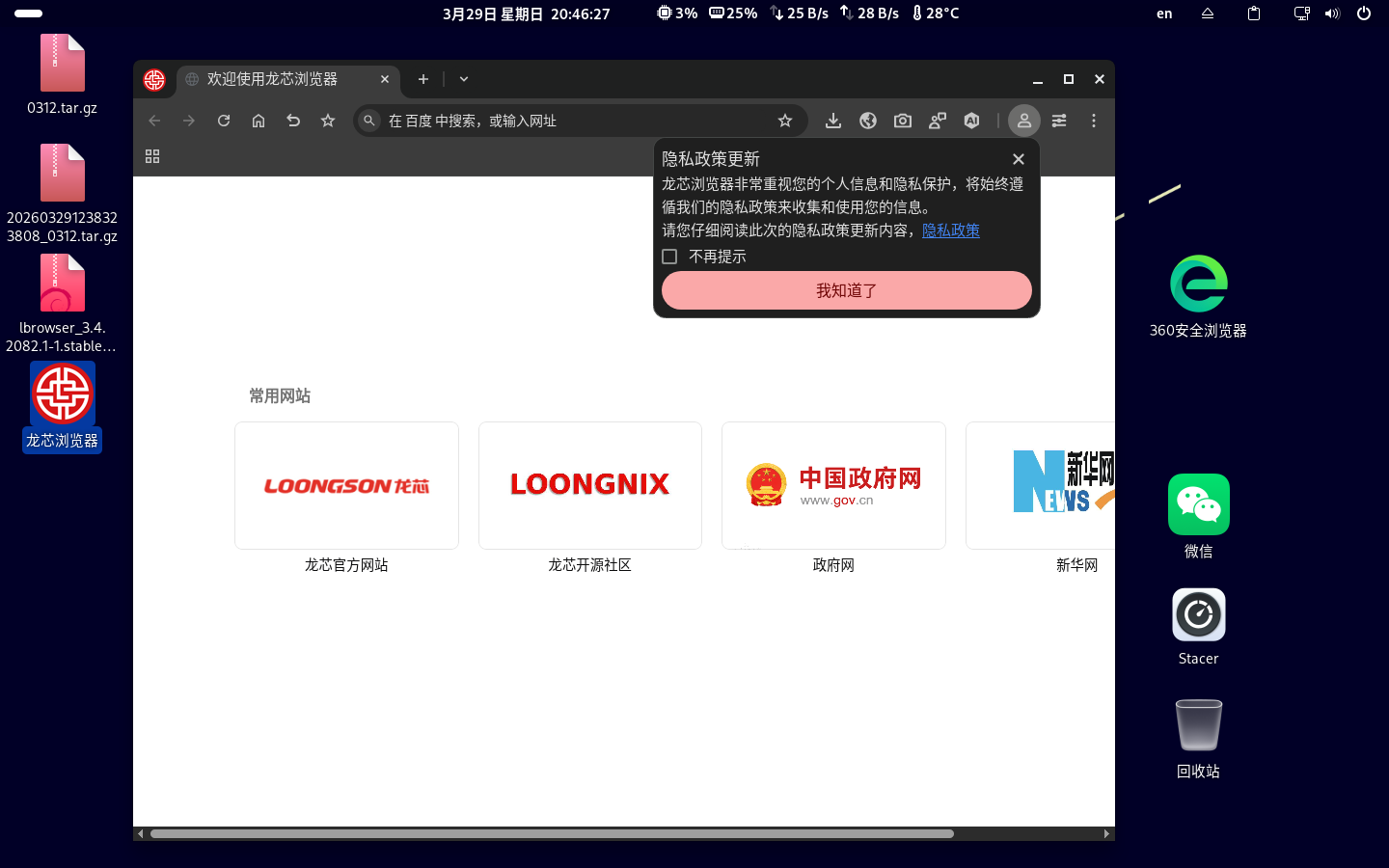Click the 我知道了 button

click(x=846, y=290)
